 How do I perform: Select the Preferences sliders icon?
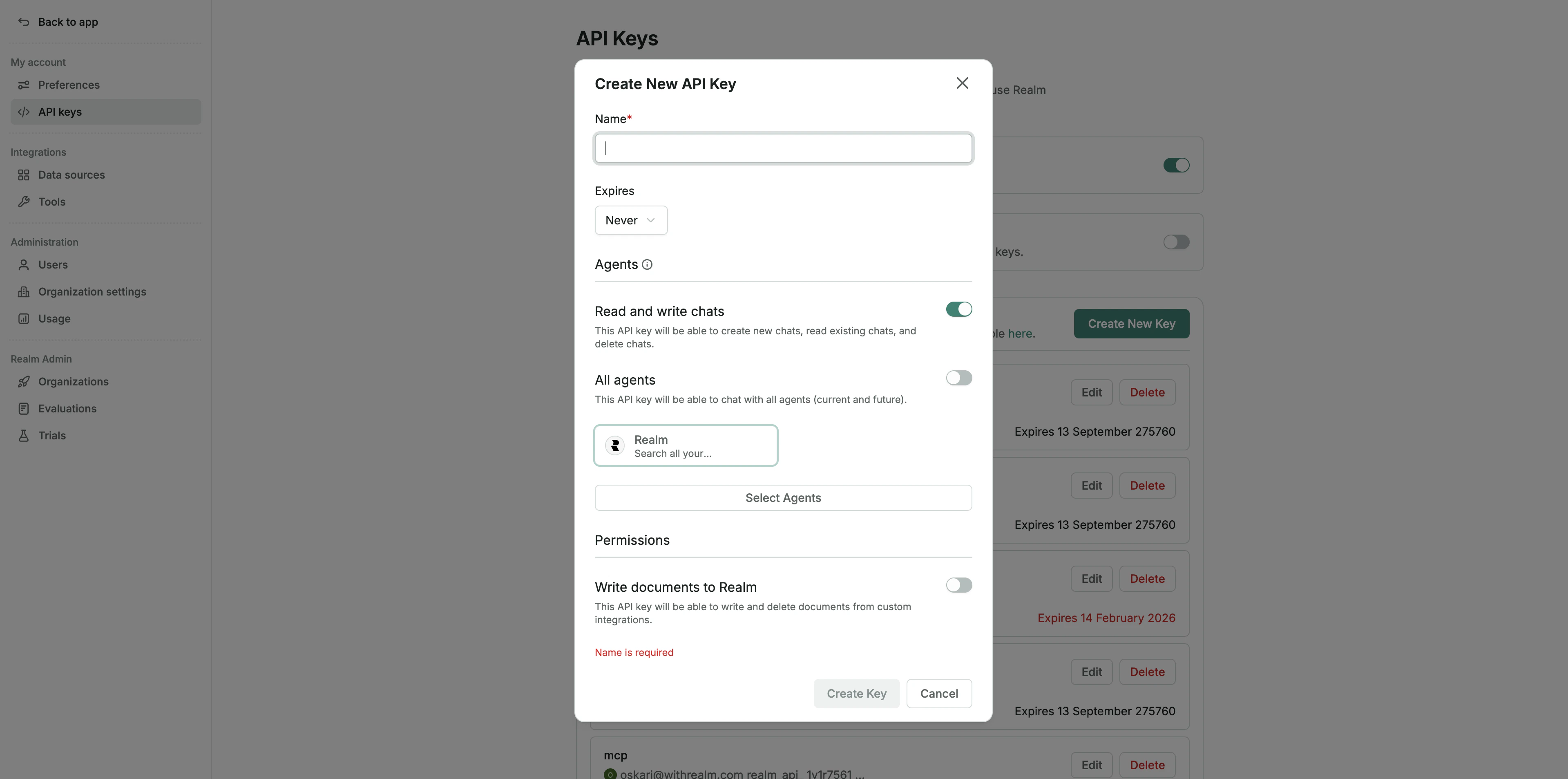coord(24,85)
